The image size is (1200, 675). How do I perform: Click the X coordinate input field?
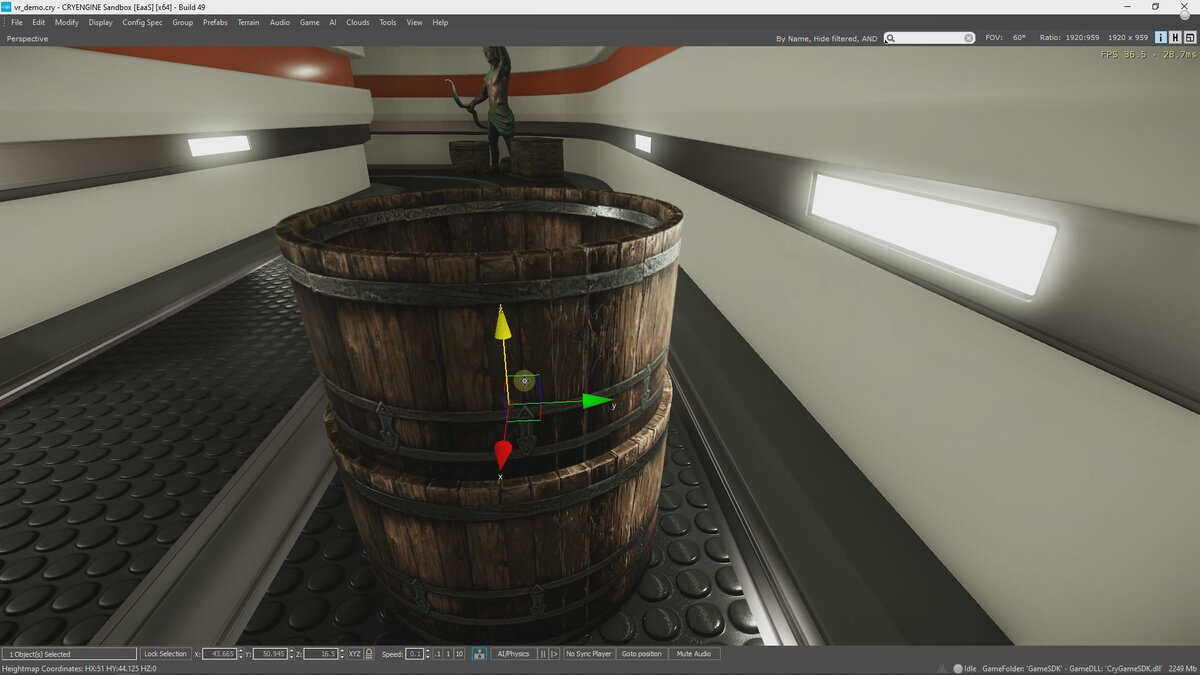click(218, 654)
